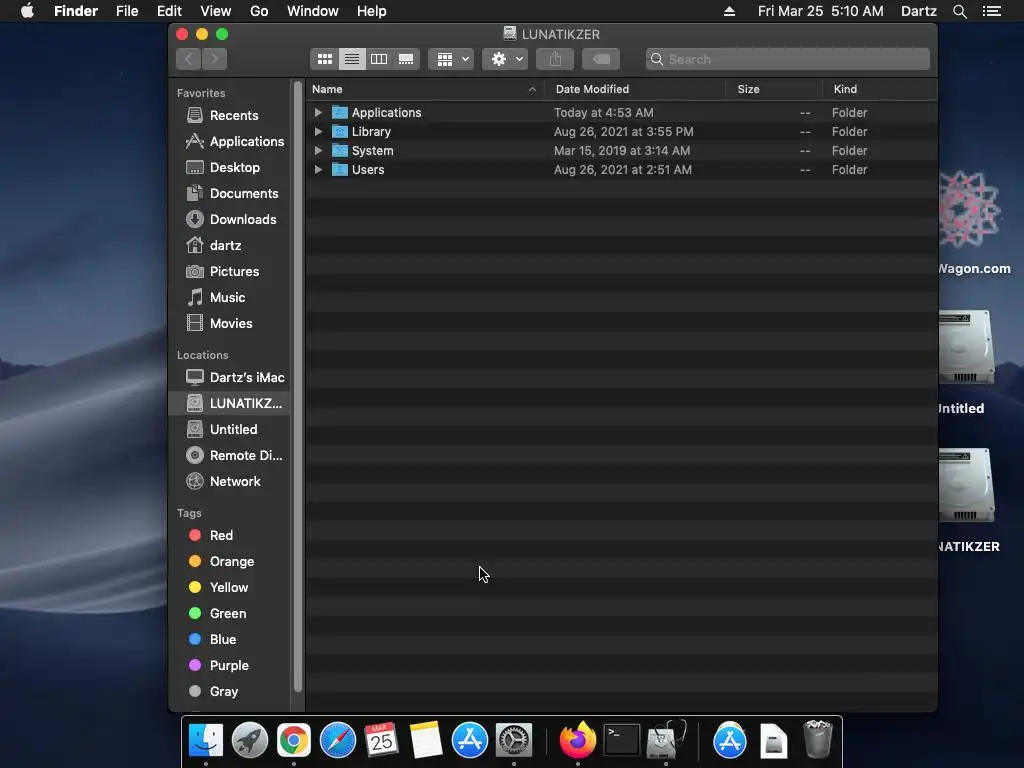
Task: Filter by the Yellow tag
Action: [x=231, y=588]
